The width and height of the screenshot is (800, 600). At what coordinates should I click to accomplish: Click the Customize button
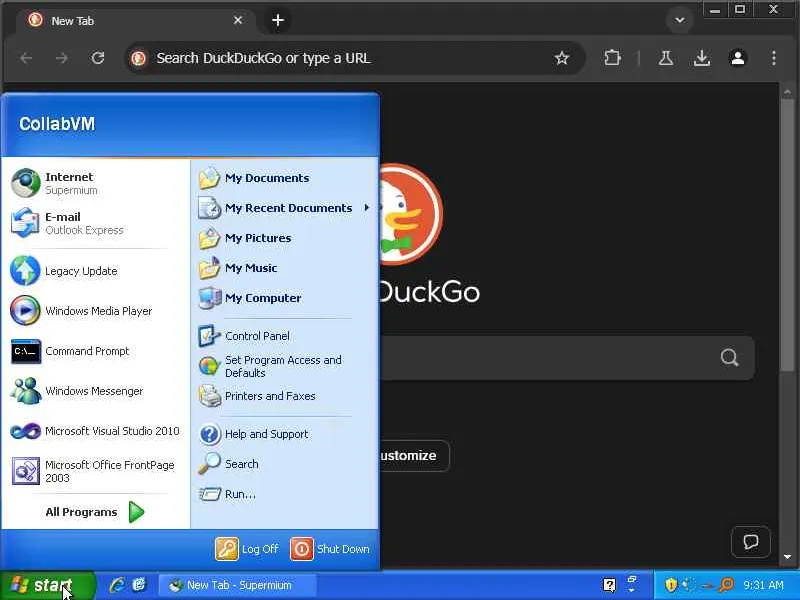tap(414, 456)
